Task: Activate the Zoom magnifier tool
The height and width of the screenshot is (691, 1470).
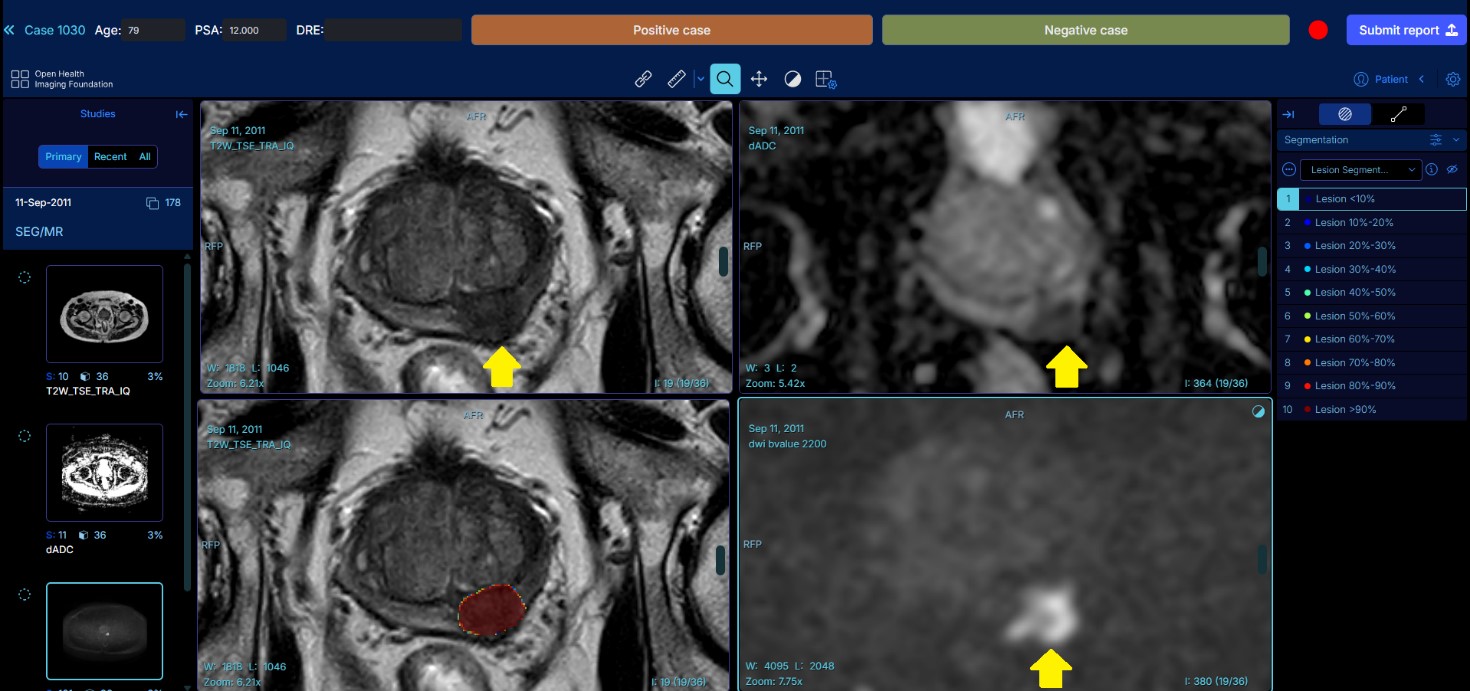Action: coord(725,79)
